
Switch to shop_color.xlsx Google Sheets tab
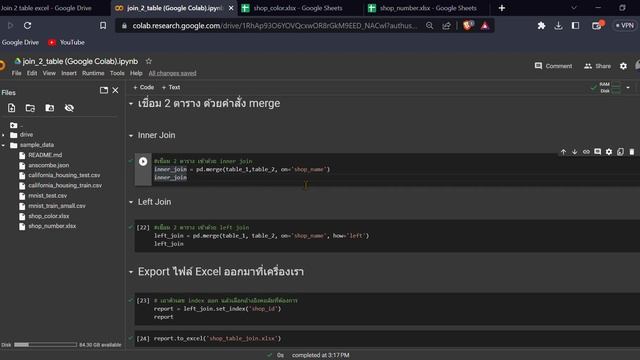(298, 8)
